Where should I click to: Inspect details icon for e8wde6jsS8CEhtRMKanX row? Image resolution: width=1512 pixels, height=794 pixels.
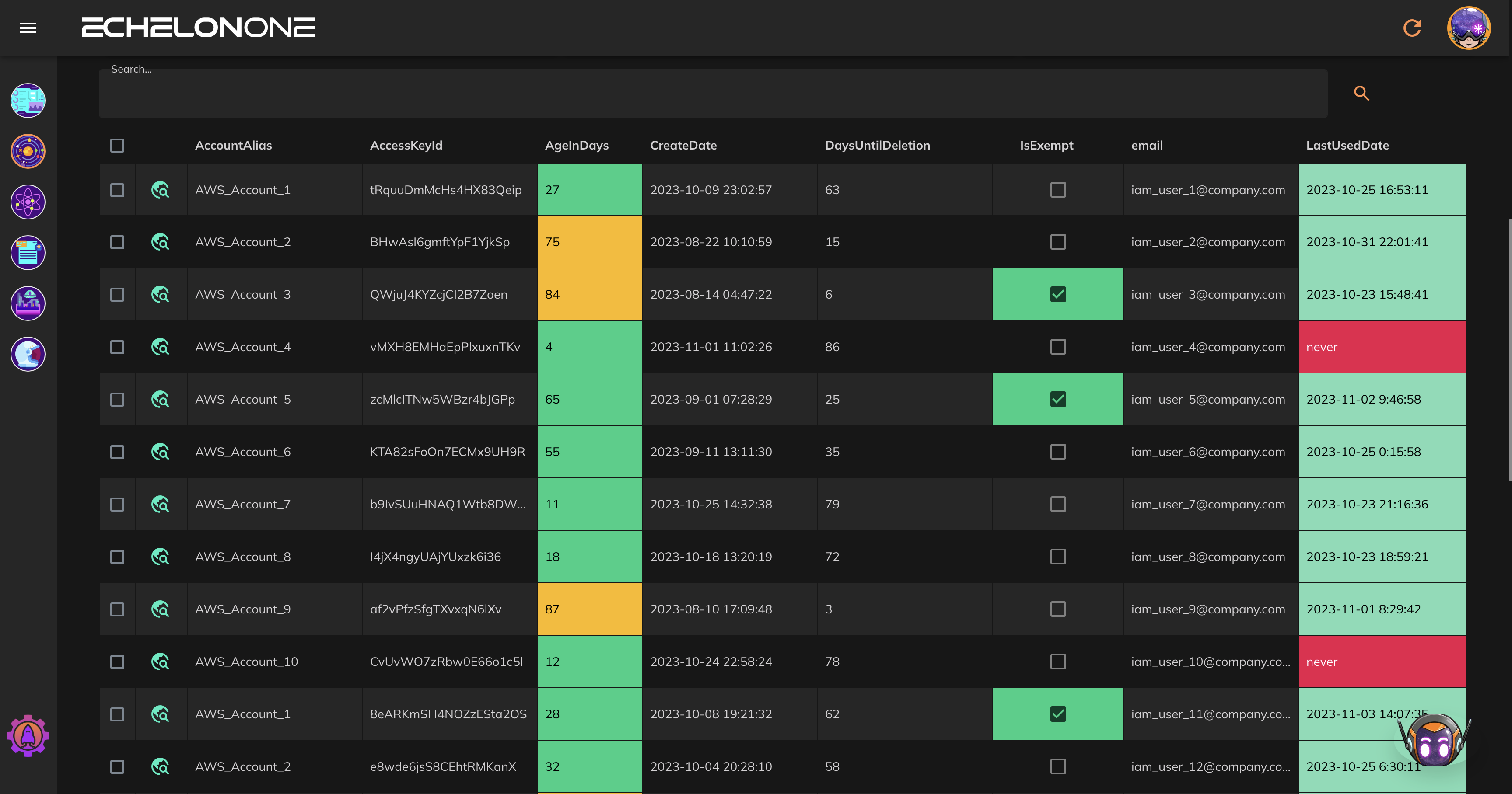tap(160, 766)
